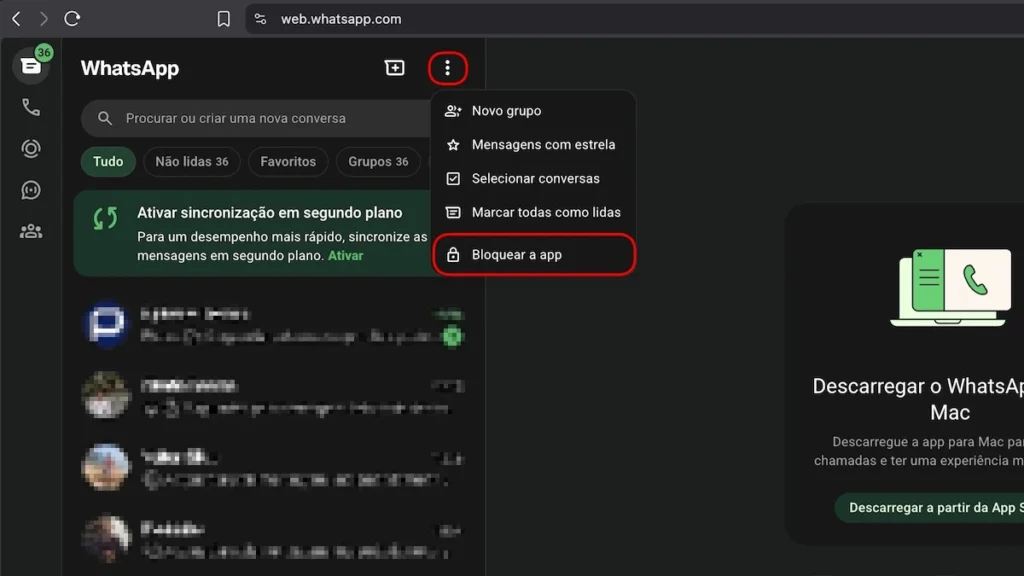
Task: Click the WhatsApp heading text
Action: (130, 69)
